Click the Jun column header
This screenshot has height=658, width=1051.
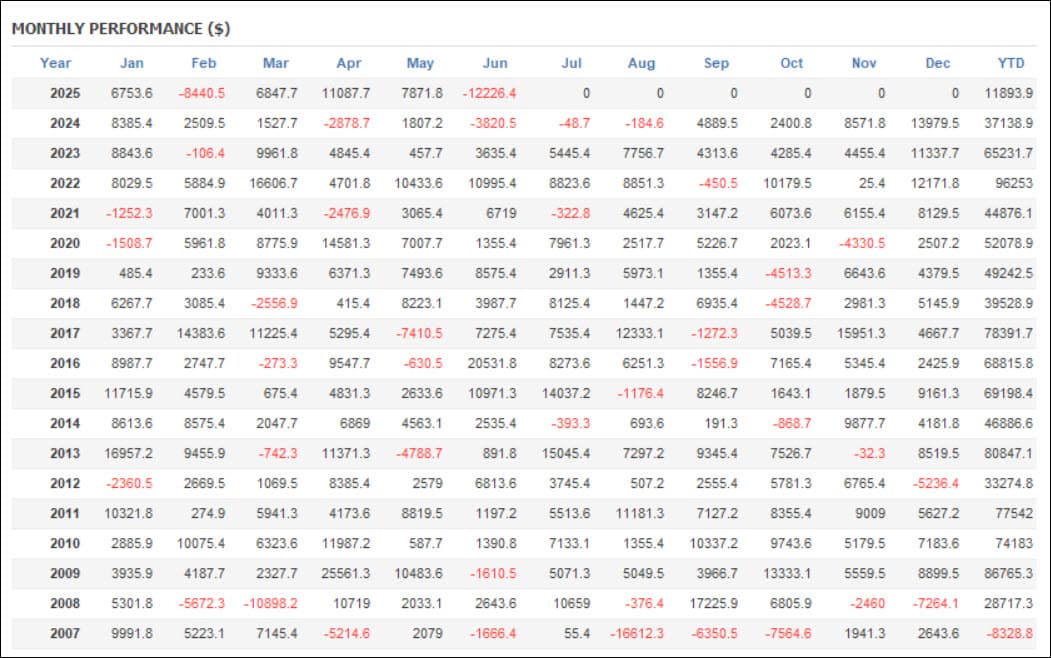pos(495,63)
